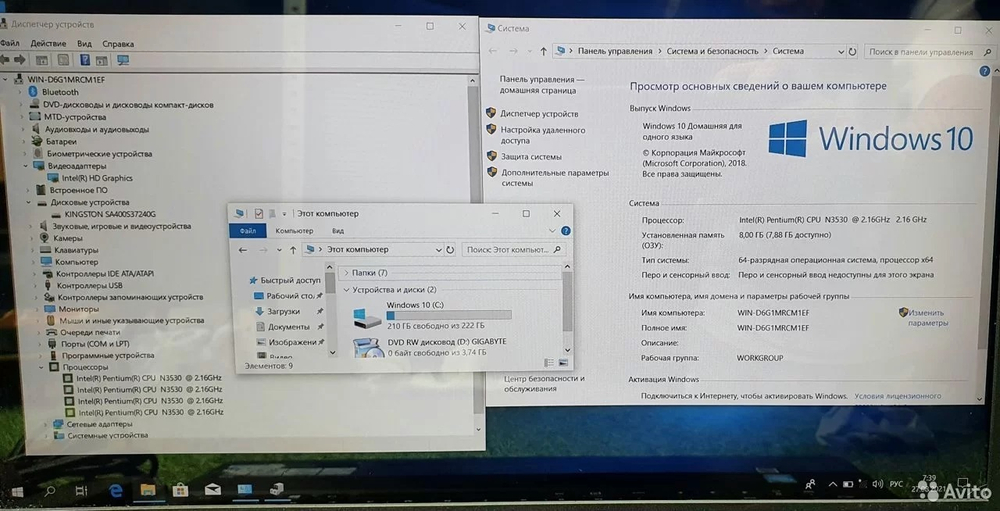Image resolution: width=1000 pixels, height=511 pixels.
Task: Collapse Устройства и диски (2) group
Action: click(346, 290)
